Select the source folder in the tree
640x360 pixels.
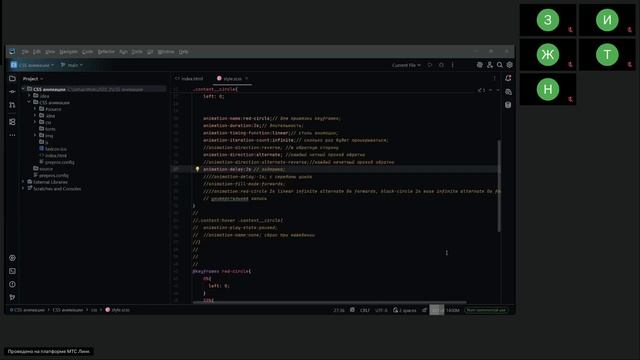43,169
